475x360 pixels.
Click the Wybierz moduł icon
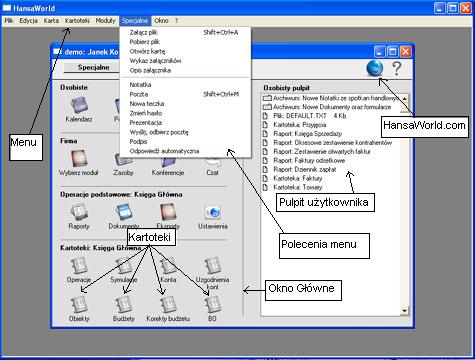tap(79, 158)
